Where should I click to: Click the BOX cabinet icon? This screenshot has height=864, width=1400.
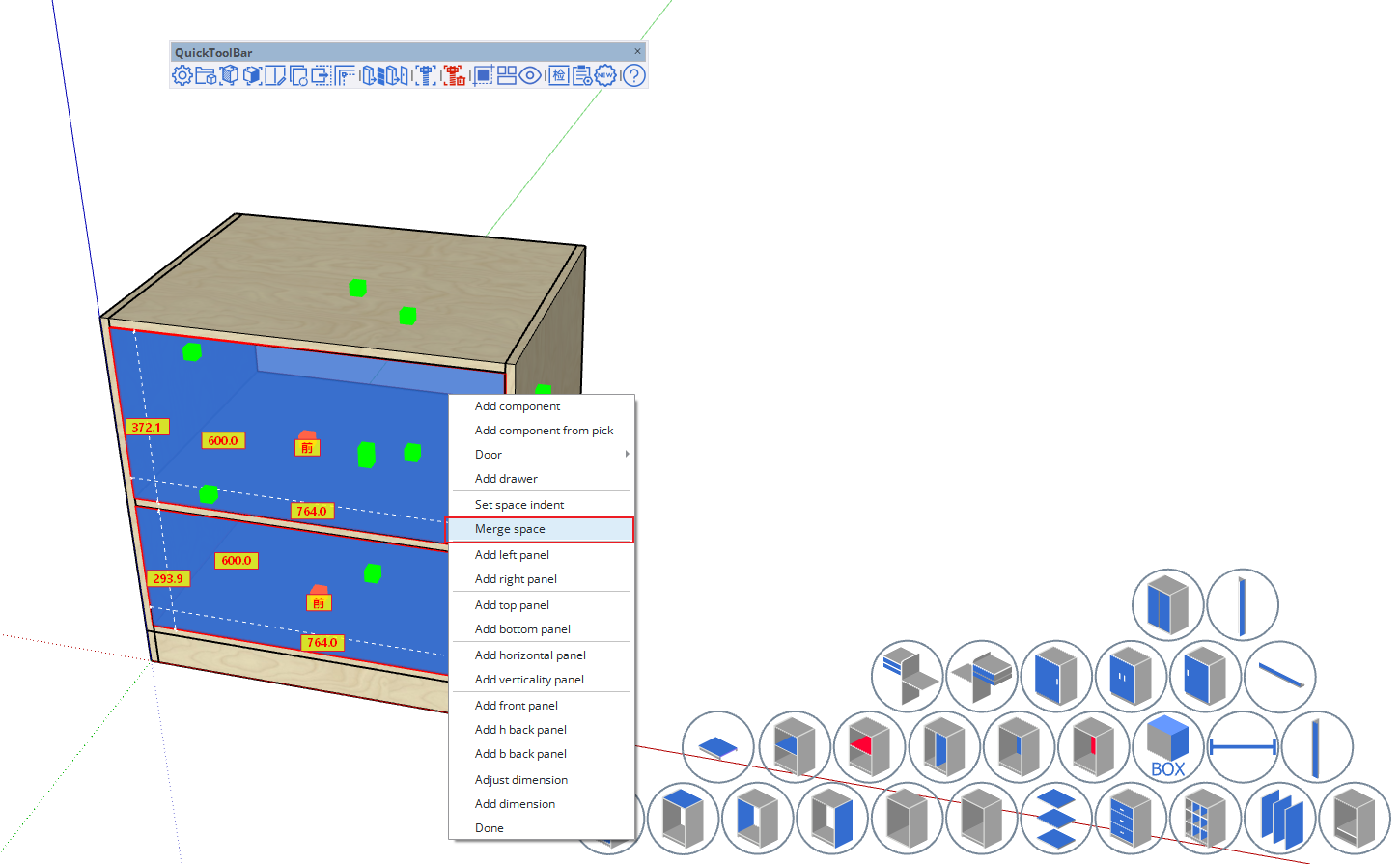coord(1167,747)
